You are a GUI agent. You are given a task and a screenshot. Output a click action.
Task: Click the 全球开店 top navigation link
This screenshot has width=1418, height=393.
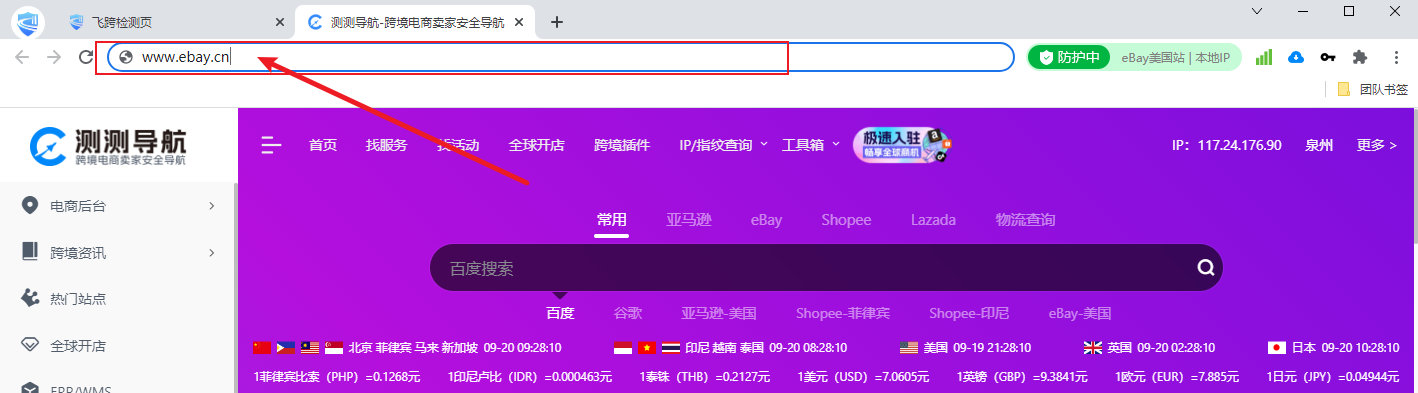point(537,145)
